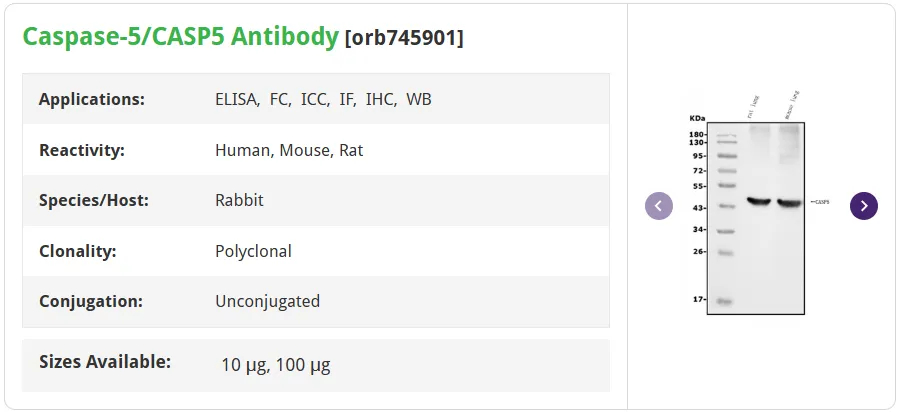
Task: Go to the previous product image
Action: point(659,206)
